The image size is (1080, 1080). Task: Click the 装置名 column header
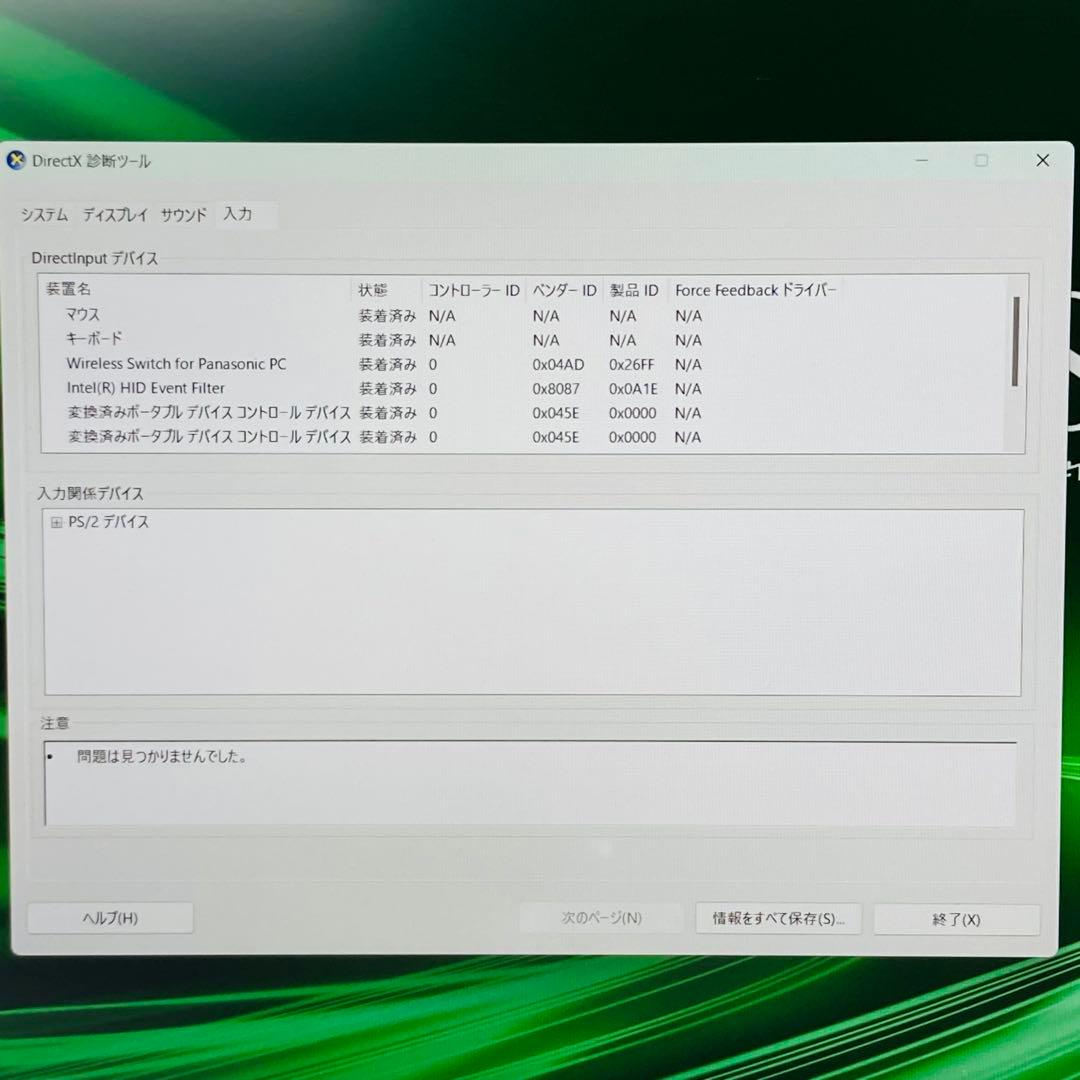[69, 290]
